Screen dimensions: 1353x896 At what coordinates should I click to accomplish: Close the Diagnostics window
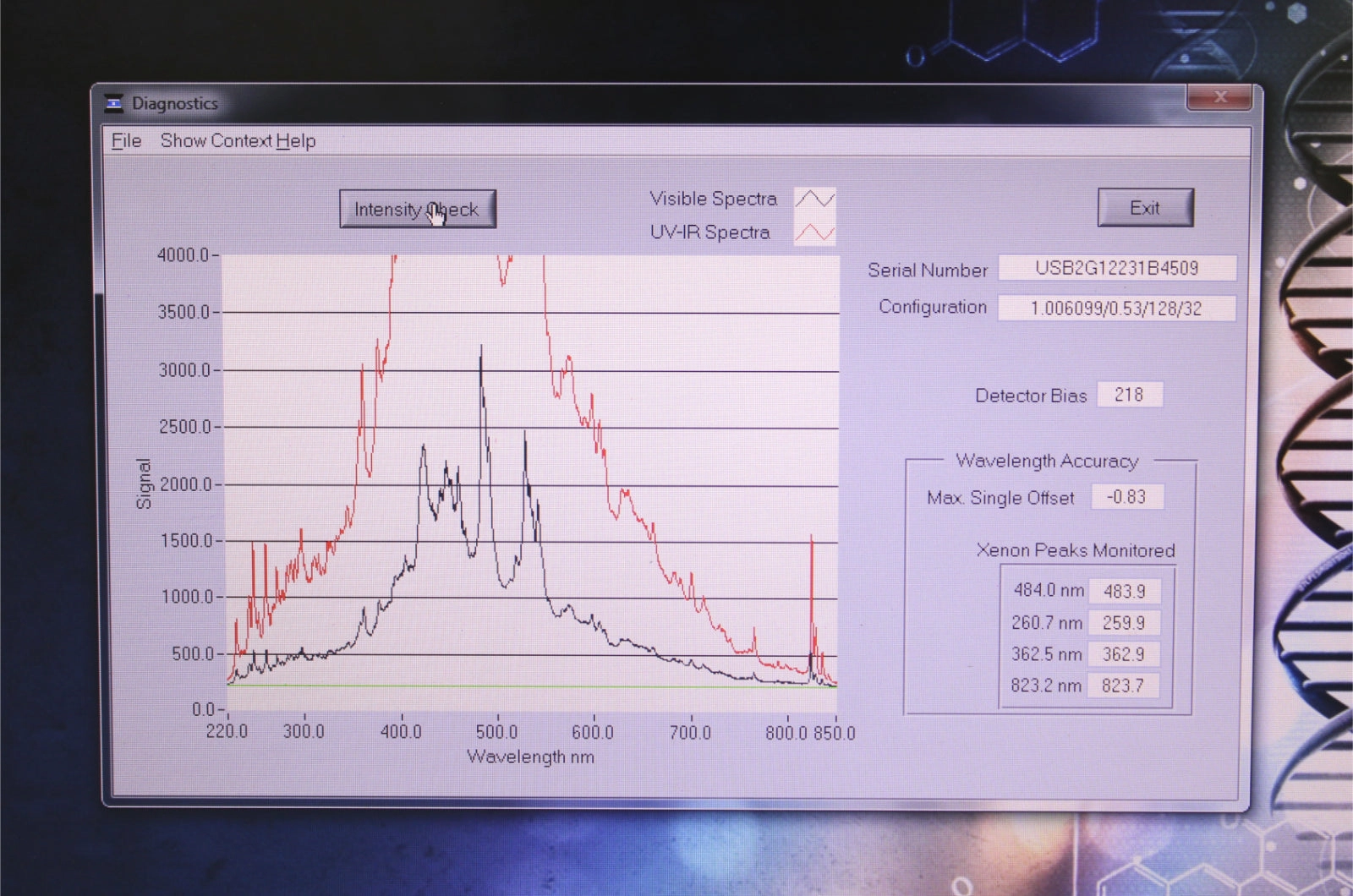(1219, 97)
